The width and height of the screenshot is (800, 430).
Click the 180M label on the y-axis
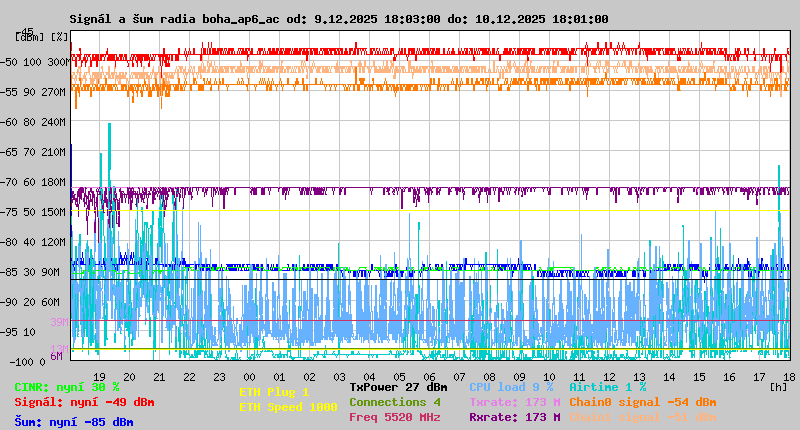(x=55, y=182)
